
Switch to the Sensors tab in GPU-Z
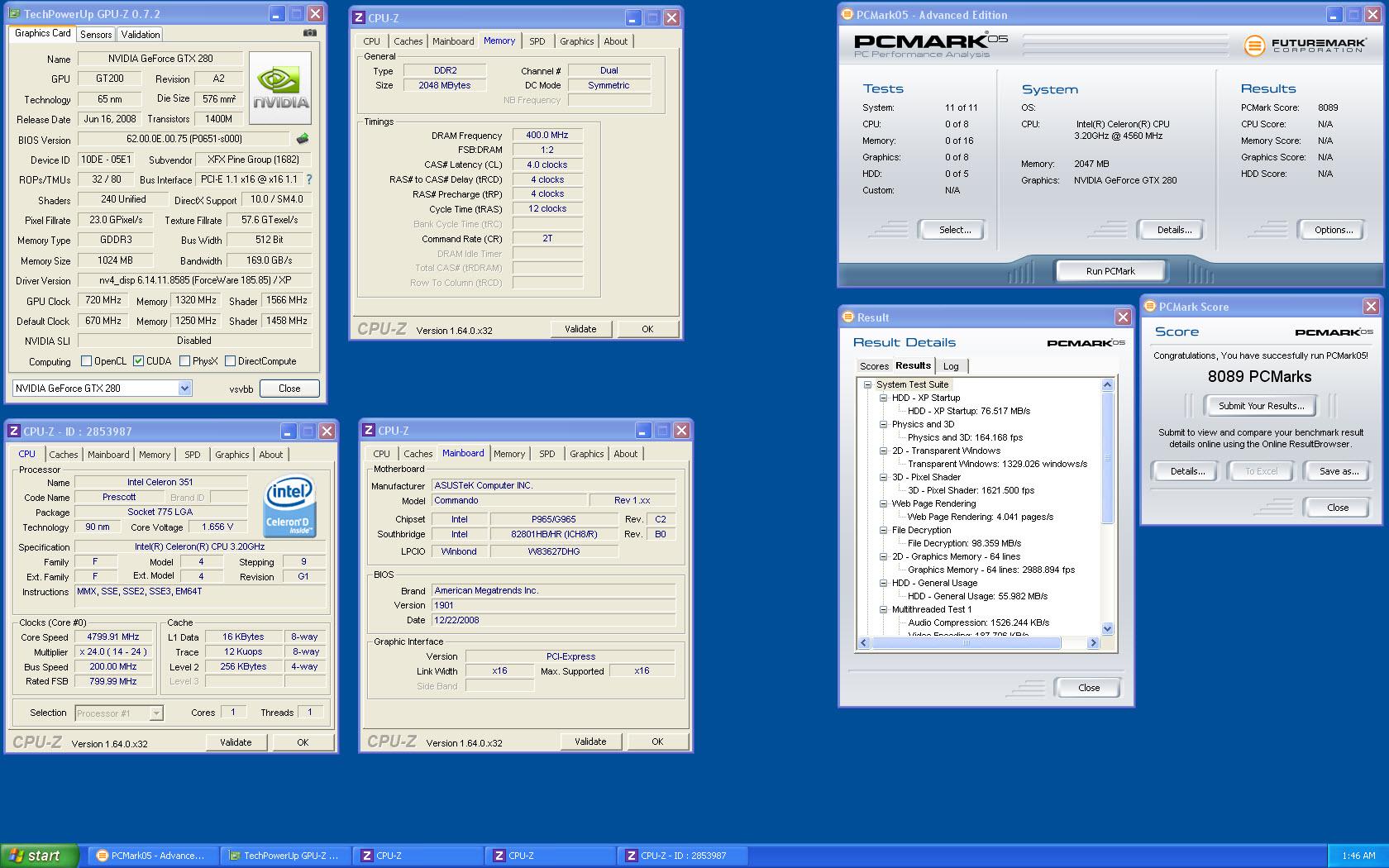[96, 34]
